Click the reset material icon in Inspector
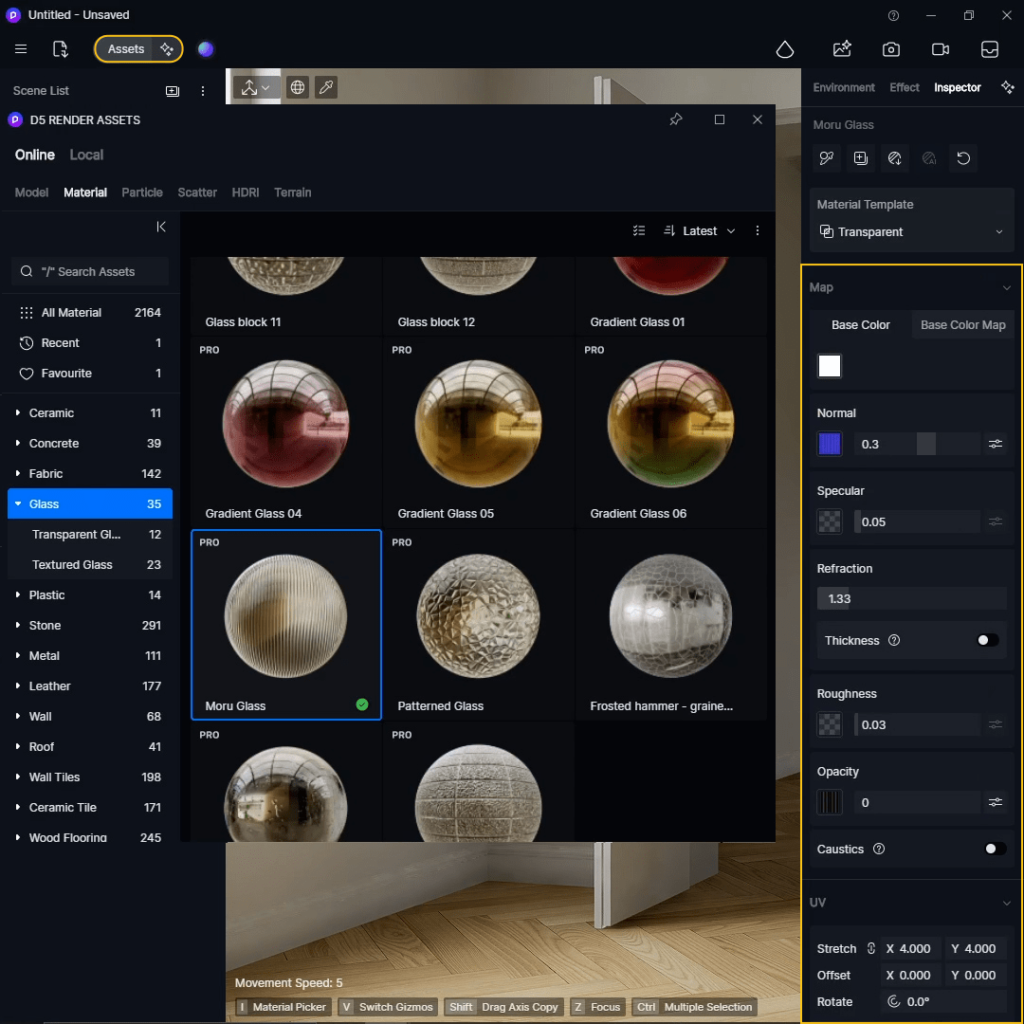The image size is (1024, 1024). pyautogui.click(x=963, y=158)
